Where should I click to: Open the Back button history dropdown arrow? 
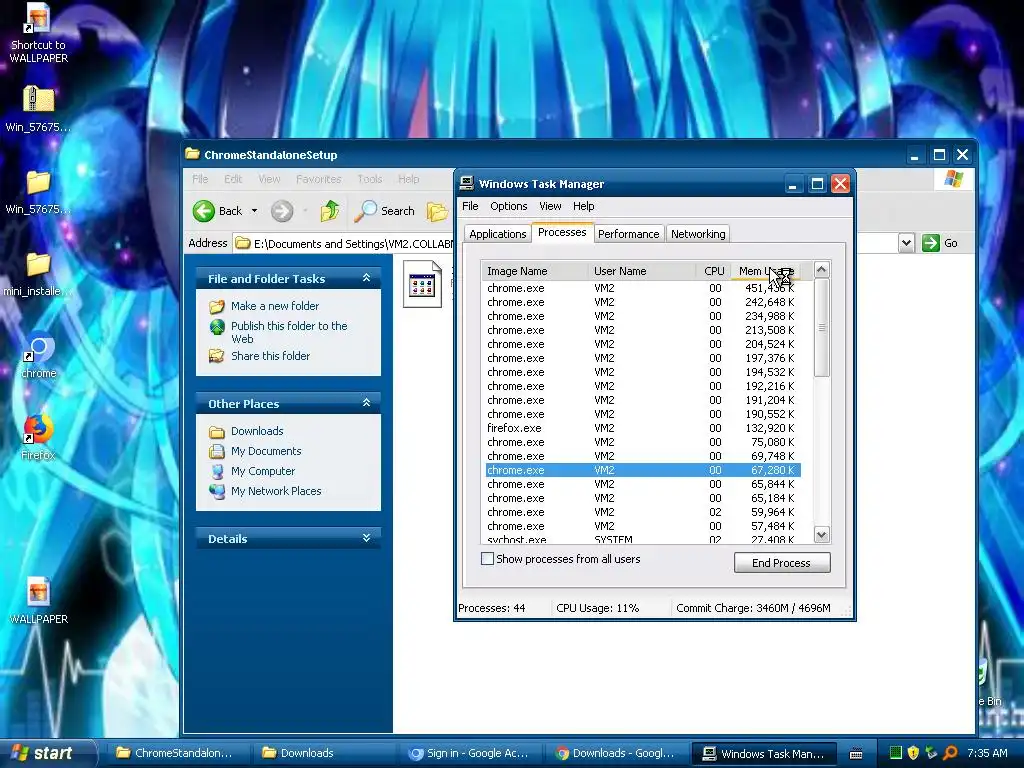click(x=255, y=211)
